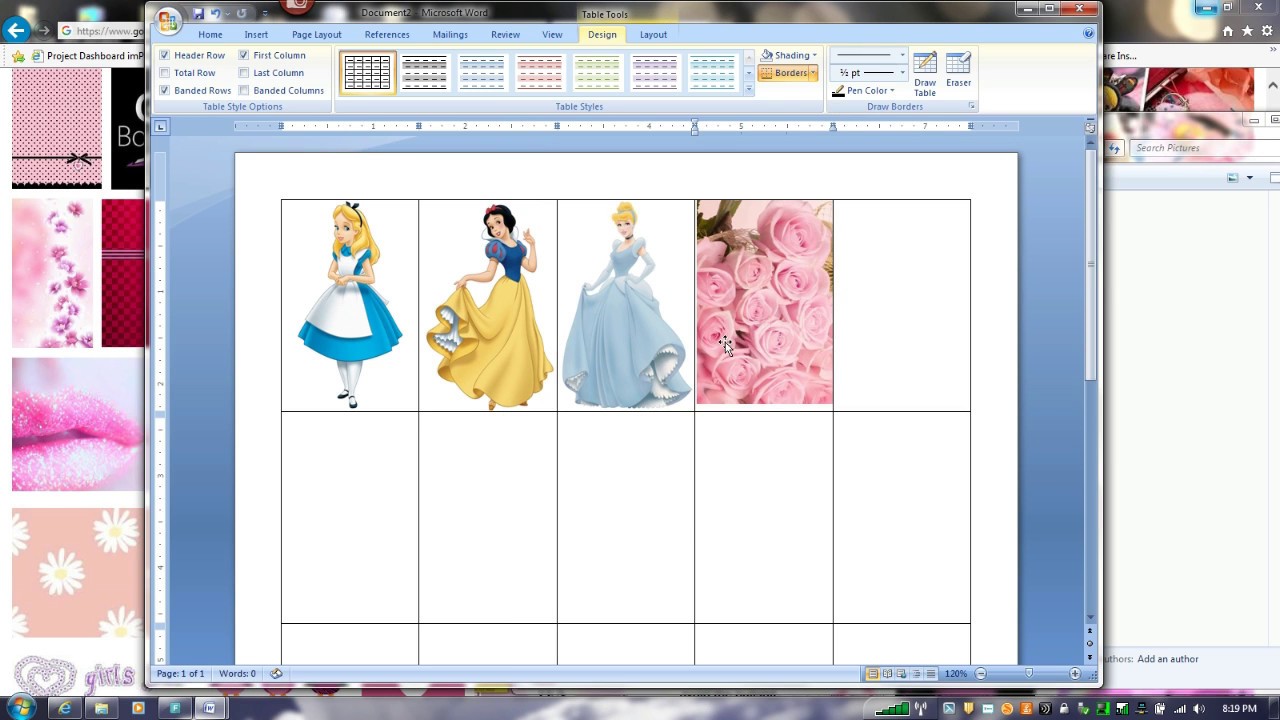Image resolution: width=1280 pixels, height=720 pixels.
Task: Open the Draw Borders dialog launcher
Action: (970, 106)
